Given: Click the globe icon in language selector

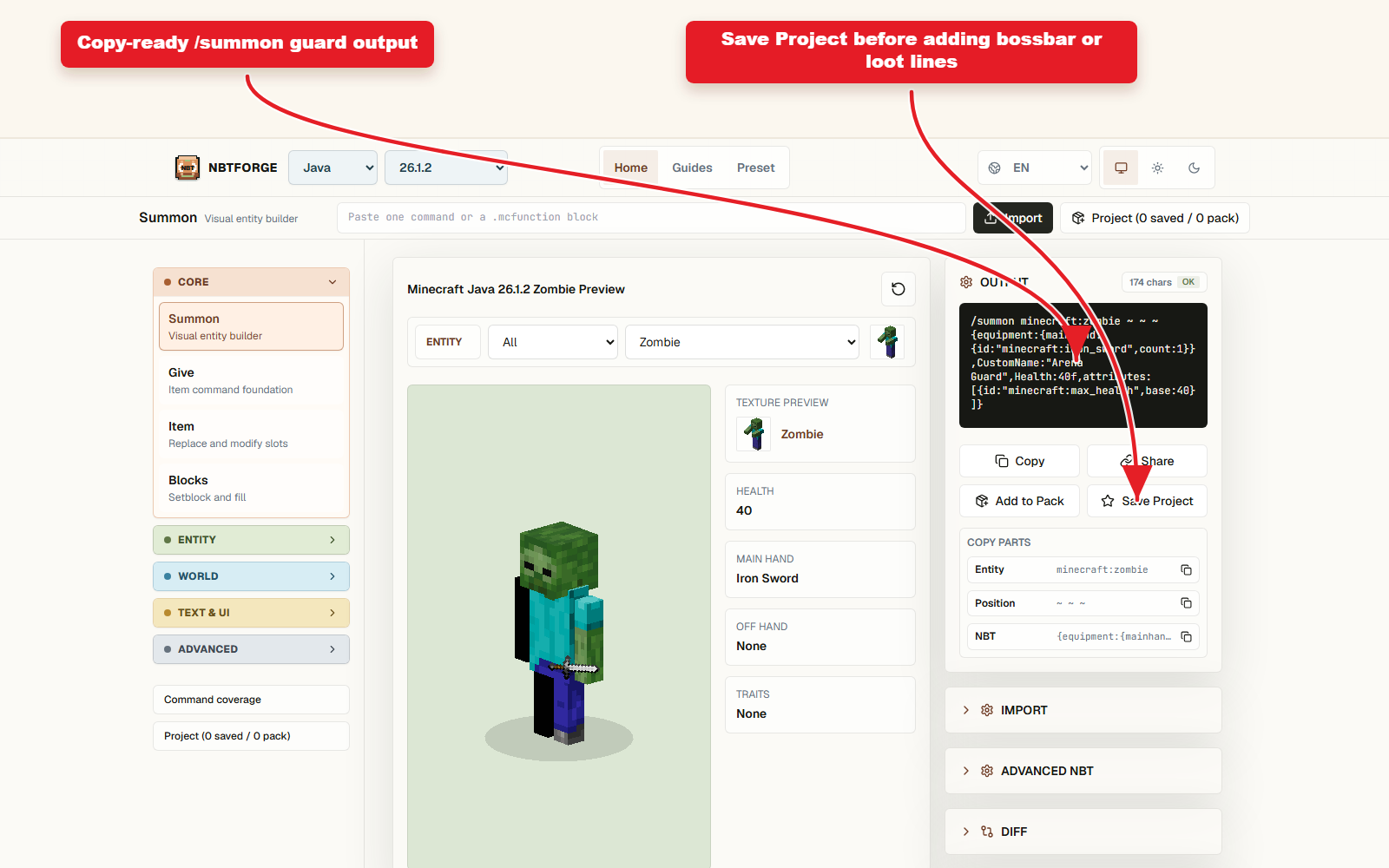Looking at the screenshot, I should (x=995, y=168).
